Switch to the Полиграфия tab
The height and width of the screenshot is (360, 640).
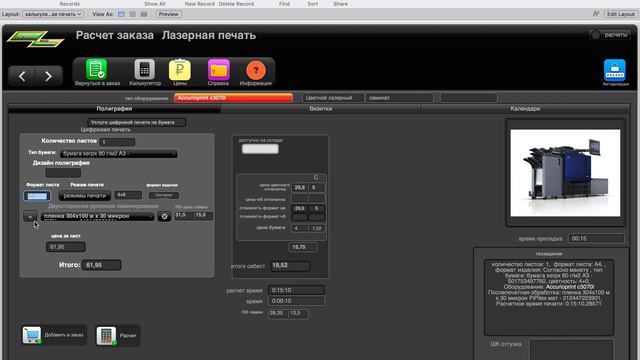point(114,109)
